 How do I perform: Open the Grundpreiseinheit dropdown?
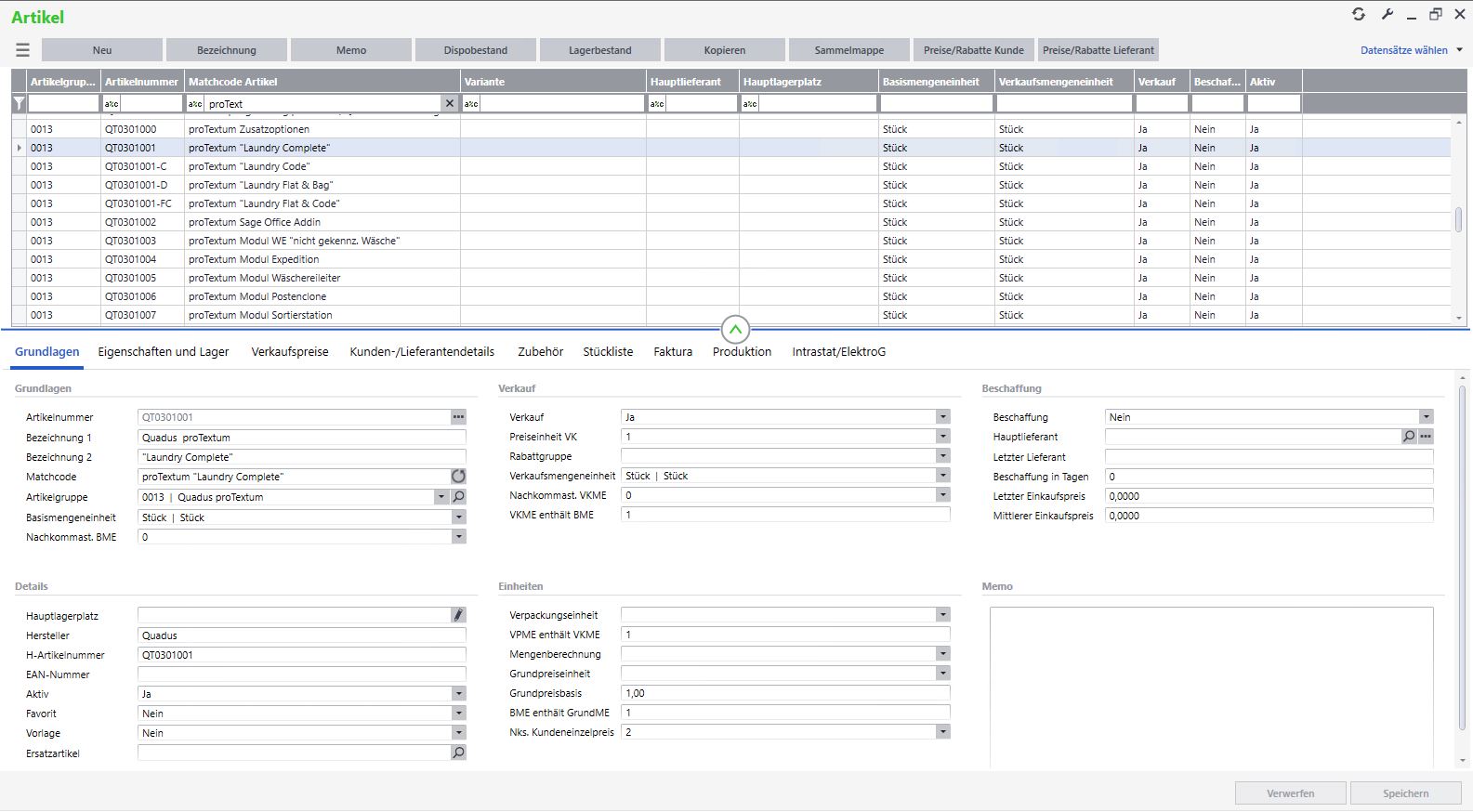click(x=942, y=674)
